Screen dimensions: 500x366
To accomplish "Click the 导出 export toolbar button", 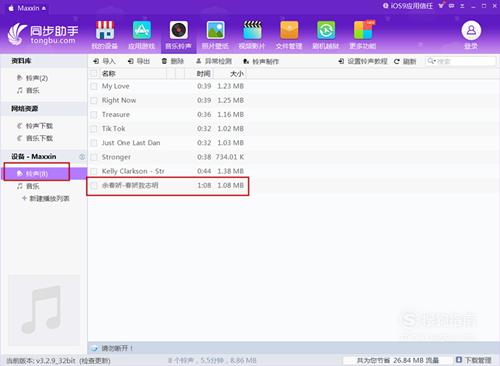I will pyautogui.click(x=139, y=61).
